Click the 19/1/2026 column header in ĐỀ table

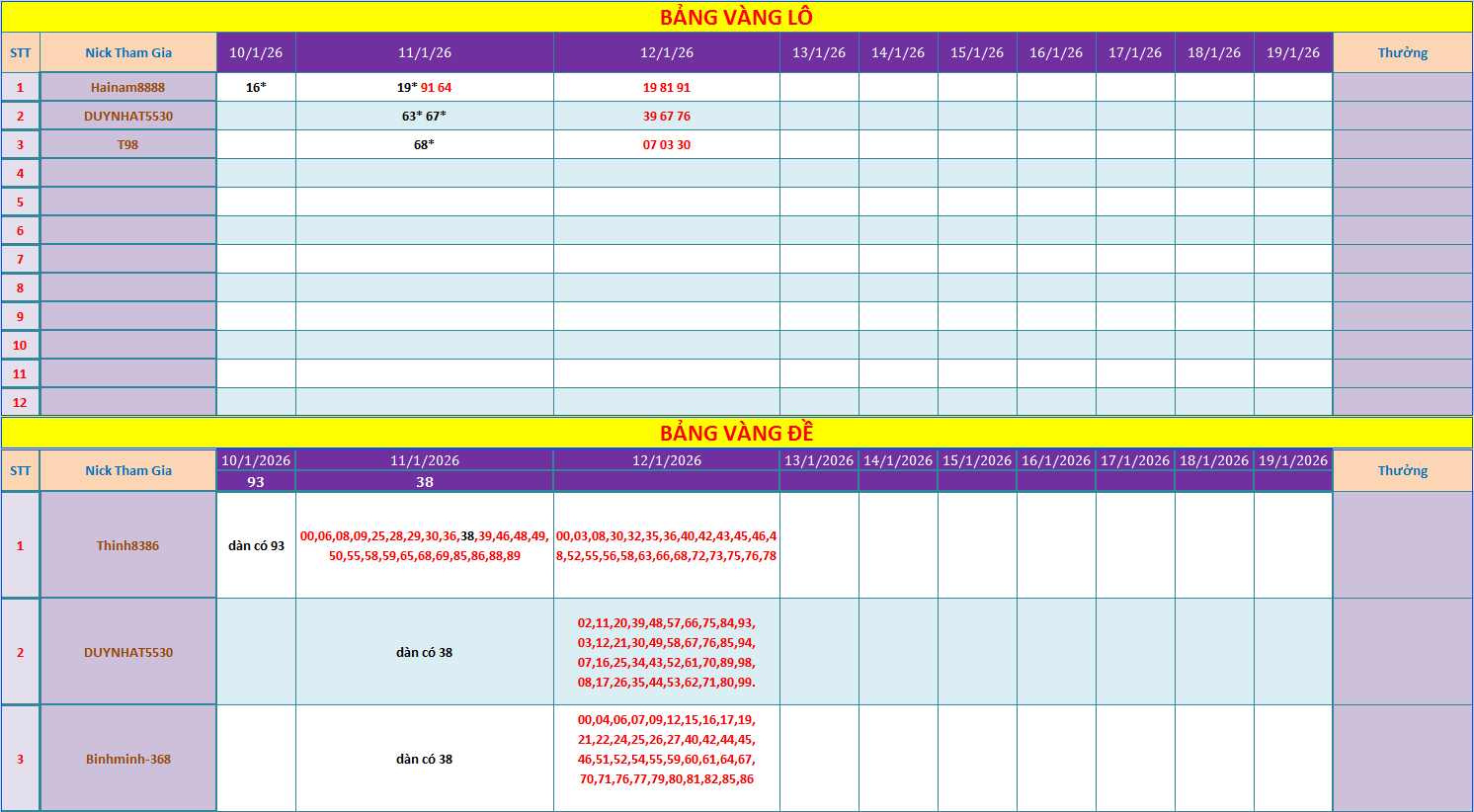point(1293,460)
